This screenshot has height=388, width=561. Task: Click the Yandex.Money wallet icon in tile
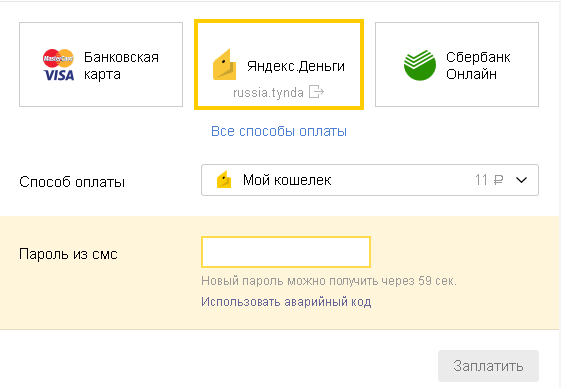225,64
